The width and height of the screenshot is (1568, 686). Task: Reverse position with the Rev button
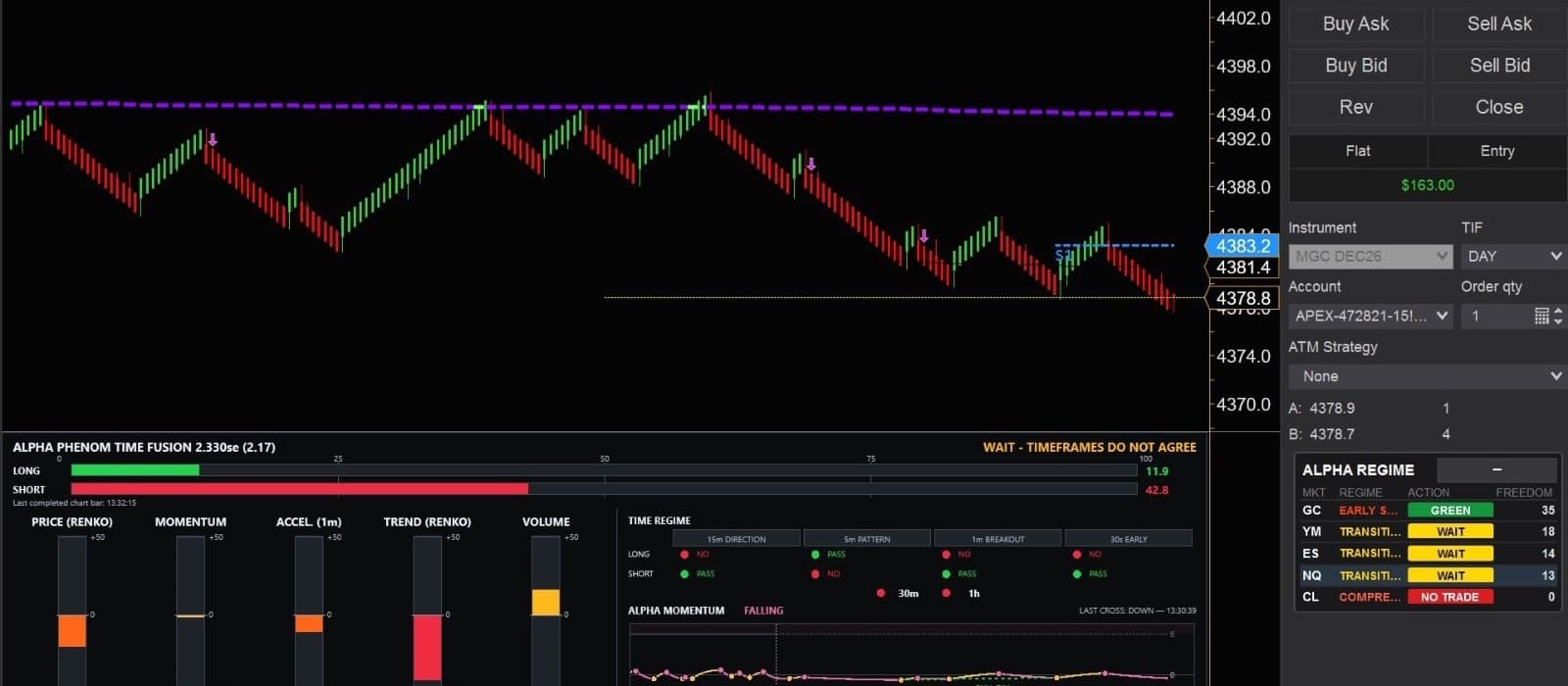(x=1355, y=107)
